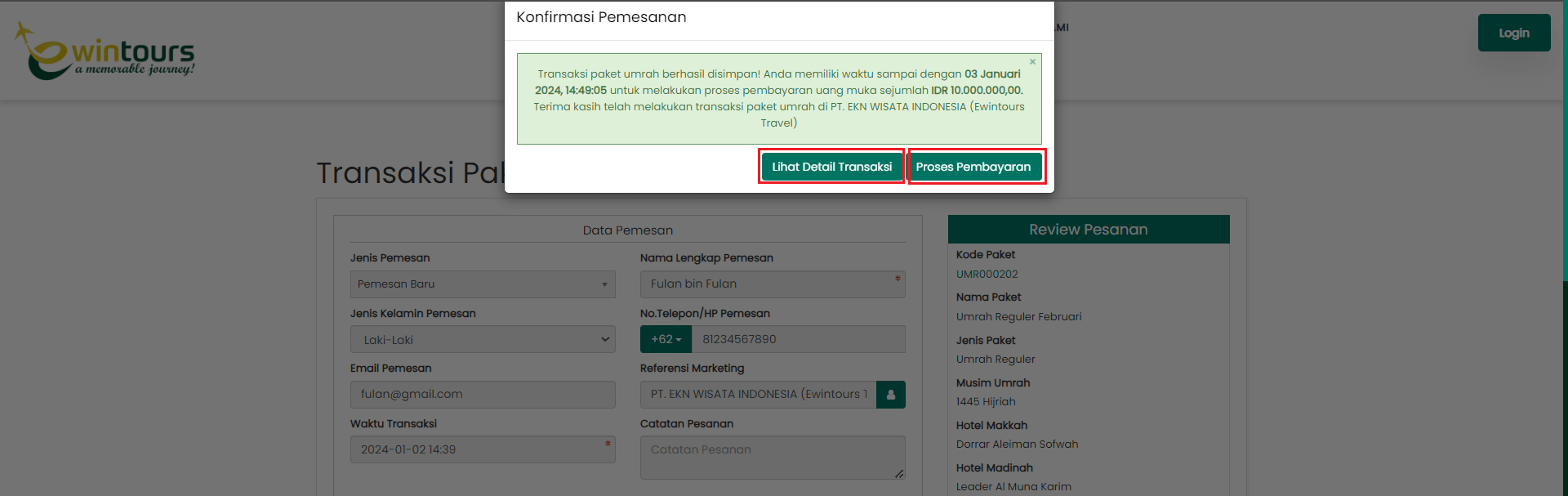Viewport: 1568px width, 496px height.
Task: Select the Email Pemesan input
Action: (483, 395)
